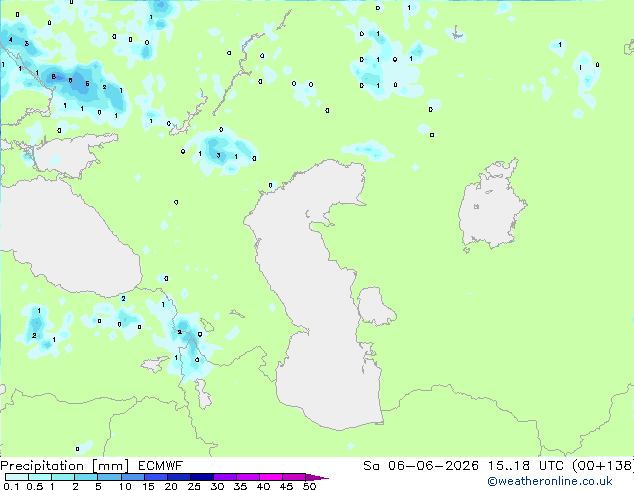This screenshot has width=634, height=490.
Task: Click the Kara-Bogaz-Gol bay east of the Caspian
Action: coord(374,306)
